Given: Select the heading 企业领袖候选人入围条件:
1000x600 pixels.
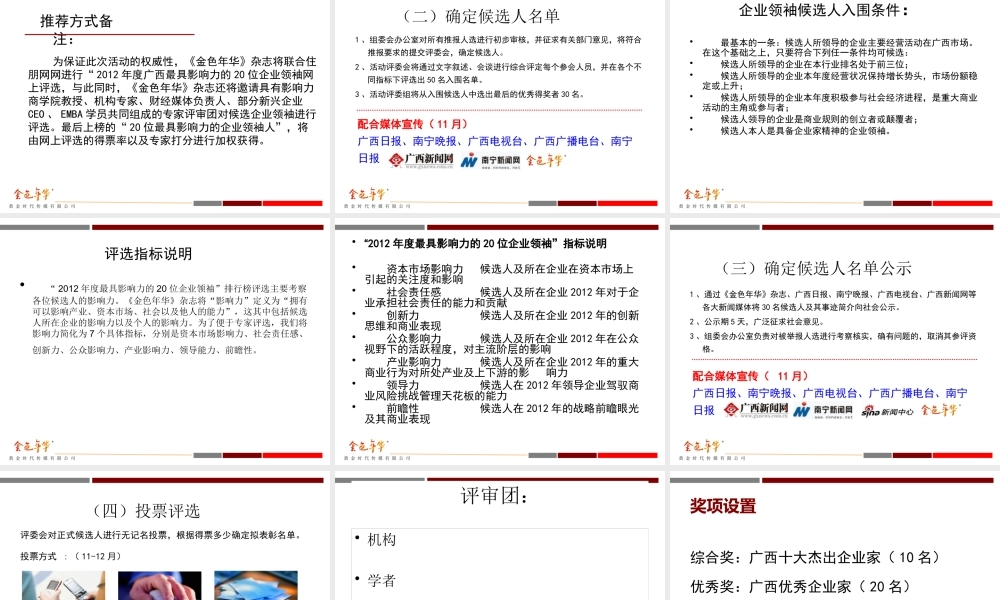Looking at the screenshot, I should [x=823, y=10].
